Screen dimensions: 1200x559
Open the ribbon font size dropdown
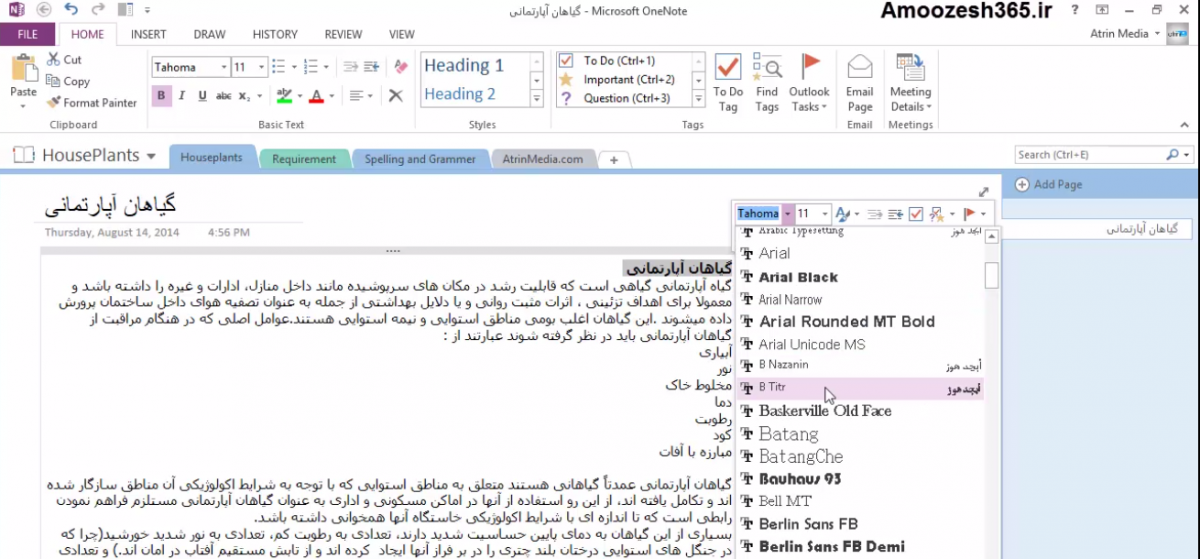tap(260, 68)
